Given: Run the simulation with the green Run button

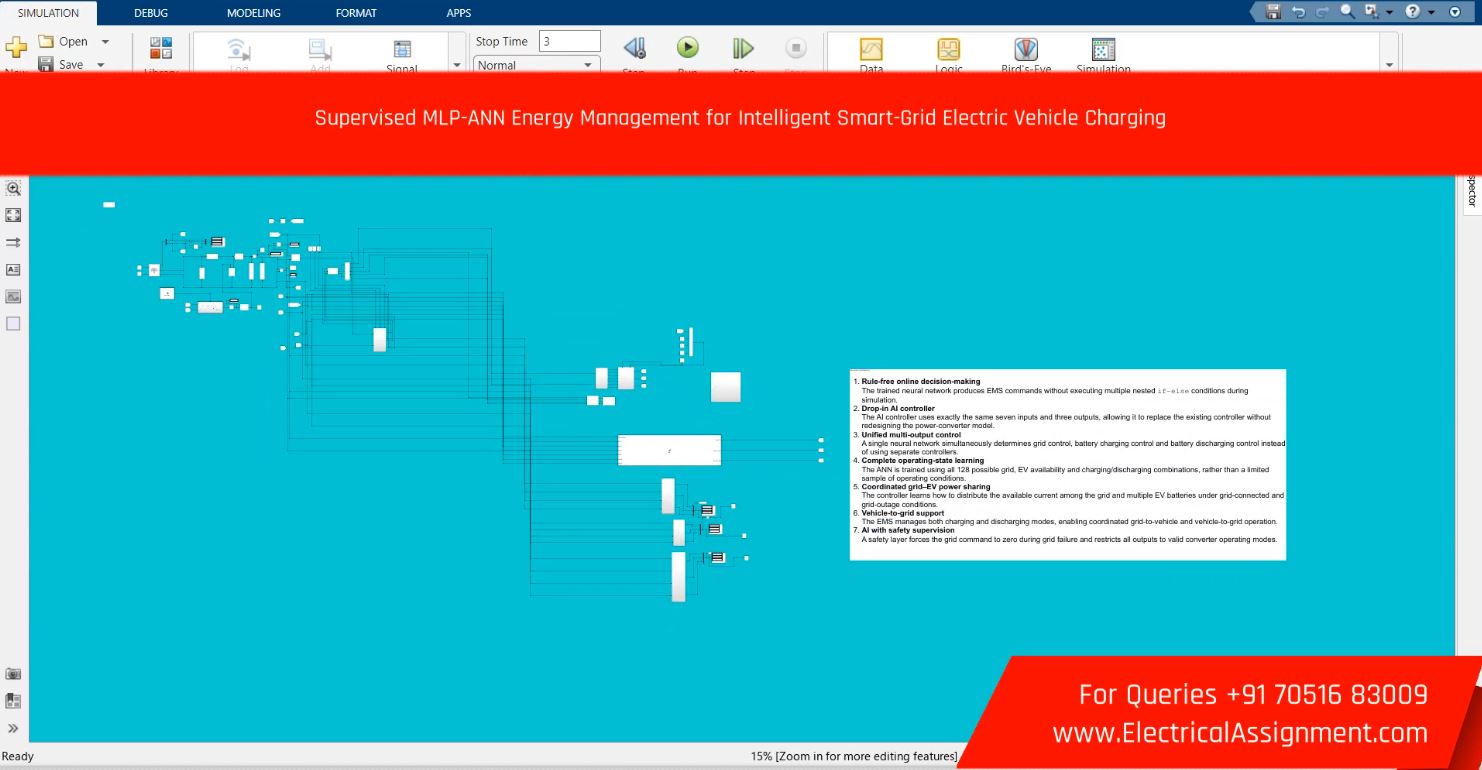Looking at the screenshot, I should (x=687, y=47).
